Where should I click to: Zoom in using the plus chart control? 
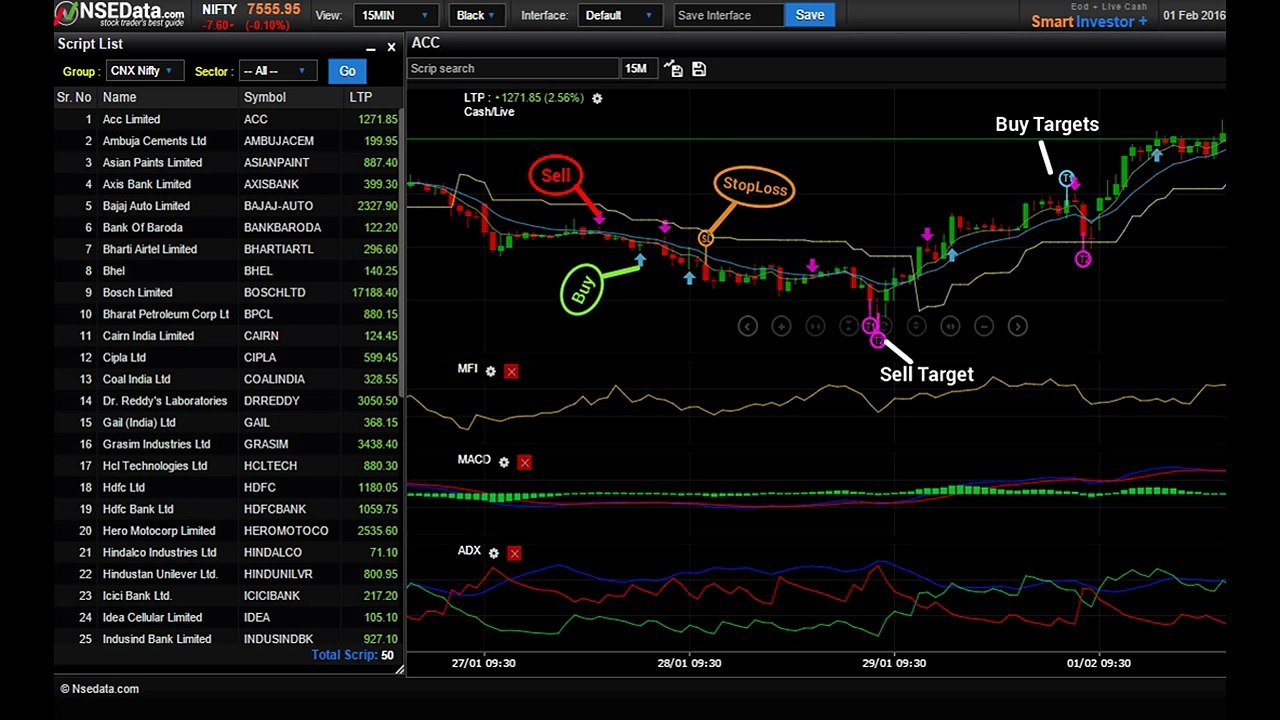coord(781,326)
